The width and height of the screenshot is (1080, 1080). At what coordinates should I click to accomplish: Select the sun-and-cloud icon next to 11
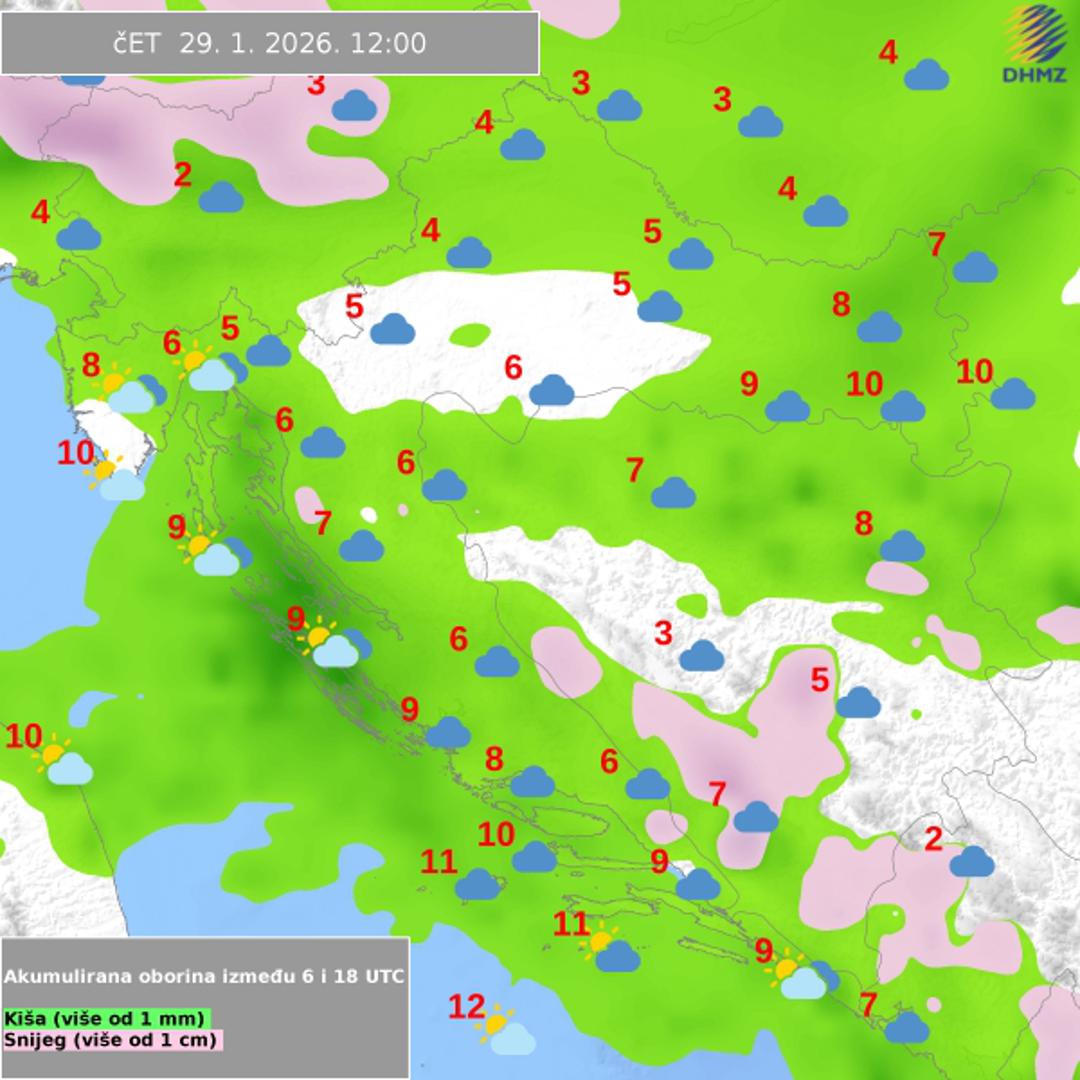[612, 950]
